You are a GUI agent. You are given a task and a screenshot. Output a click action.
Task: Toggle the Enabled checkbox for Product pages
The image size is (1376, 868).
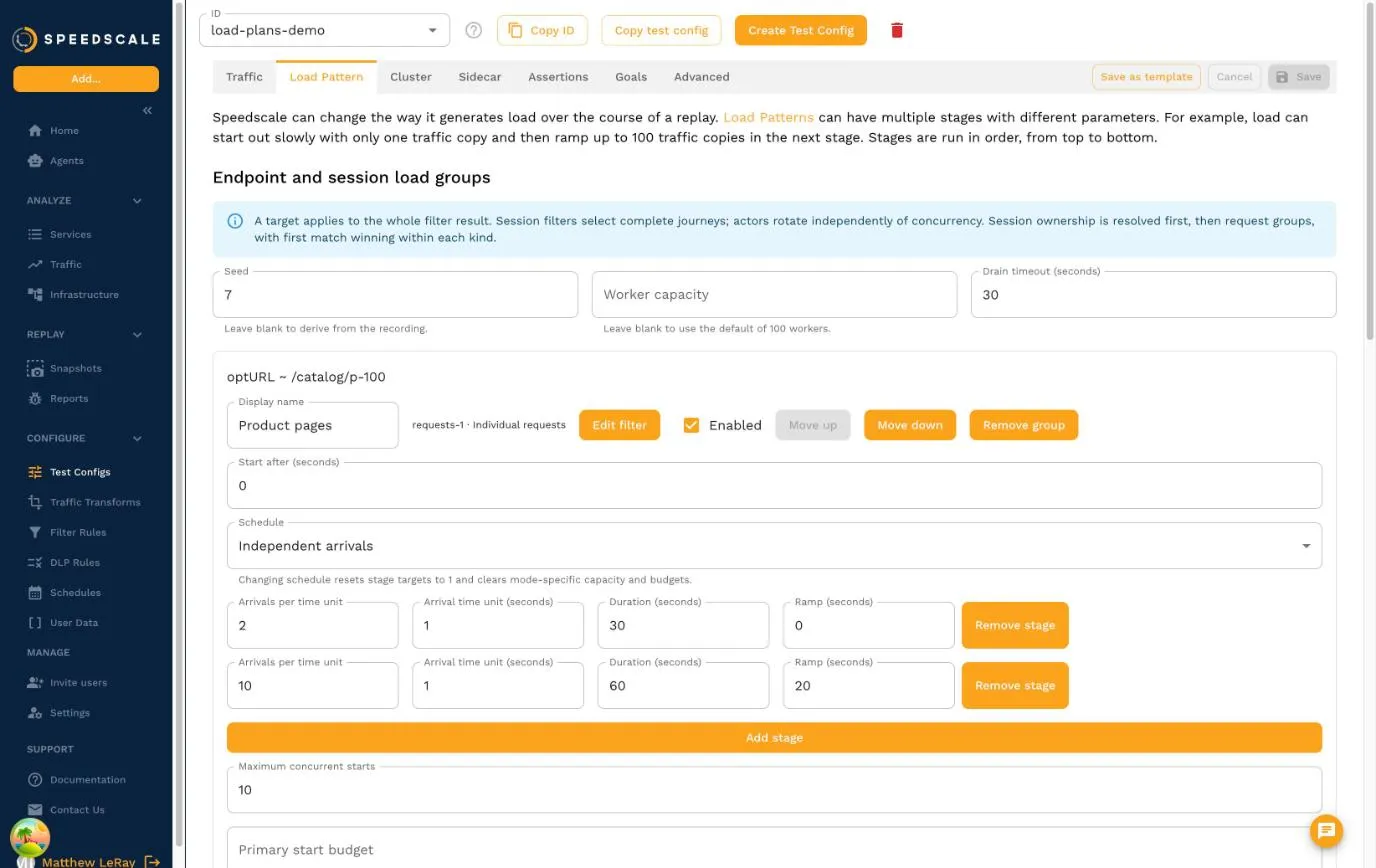tap(691, 425)
